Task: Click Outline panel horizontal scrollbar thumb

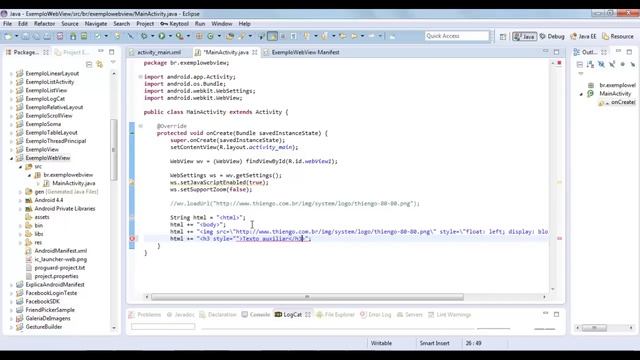Action: coord(594,328)
